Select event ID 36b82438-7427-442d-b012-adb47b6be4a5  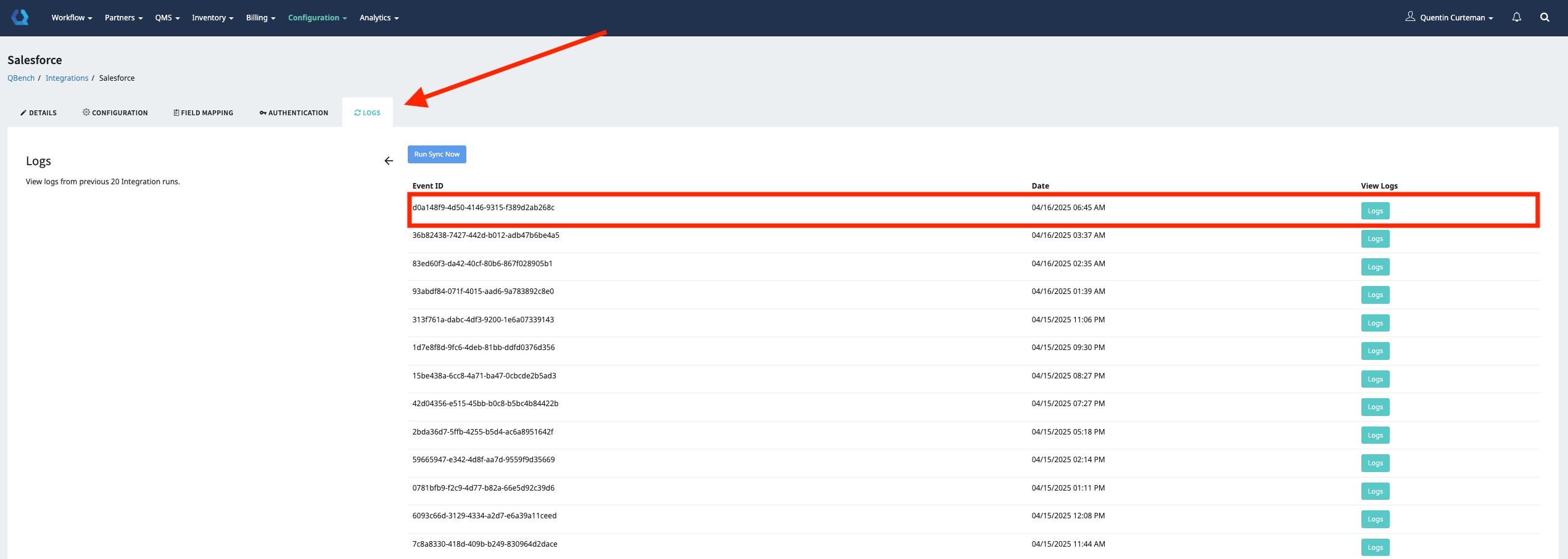[x=485, y=235]
